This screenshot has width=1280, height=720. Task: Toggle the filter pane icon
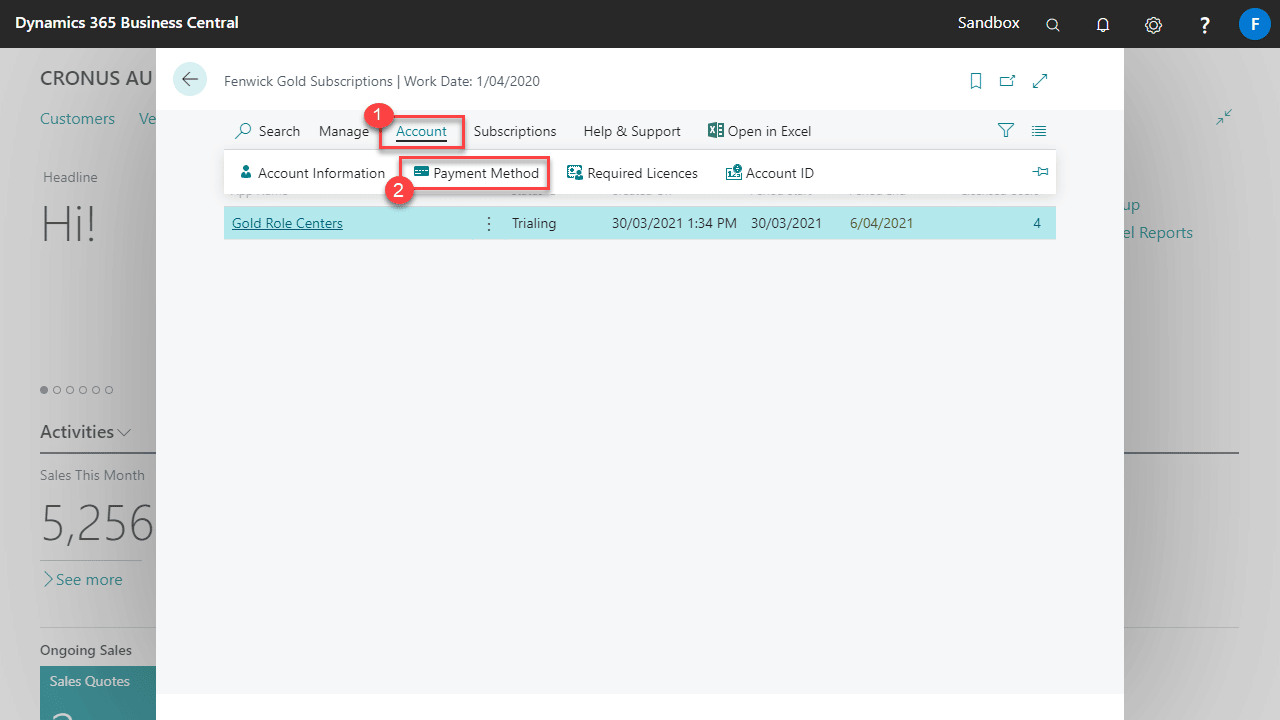[1006, 131]
